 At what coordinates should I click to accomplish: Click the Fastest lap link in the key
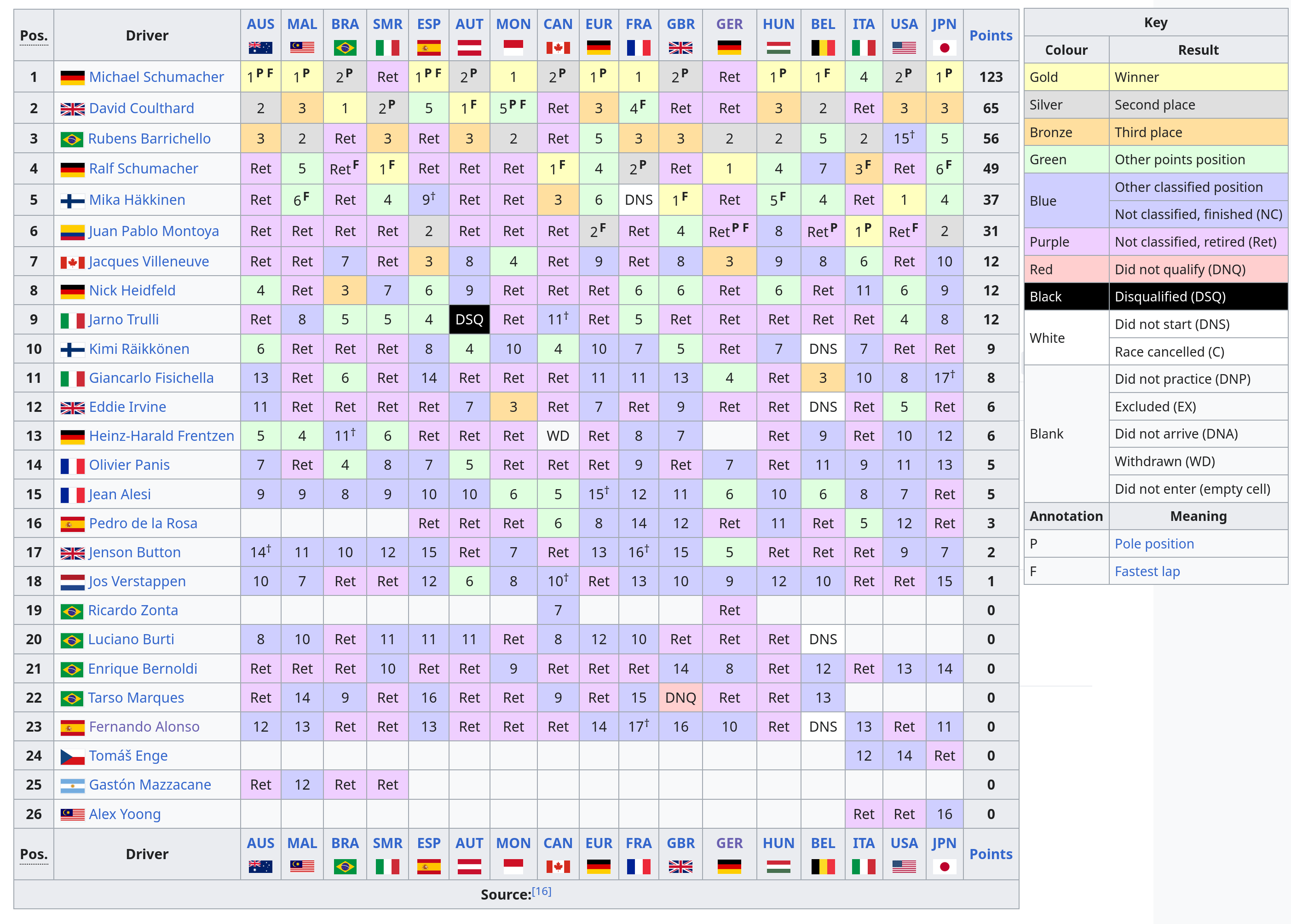point(1147,571)
